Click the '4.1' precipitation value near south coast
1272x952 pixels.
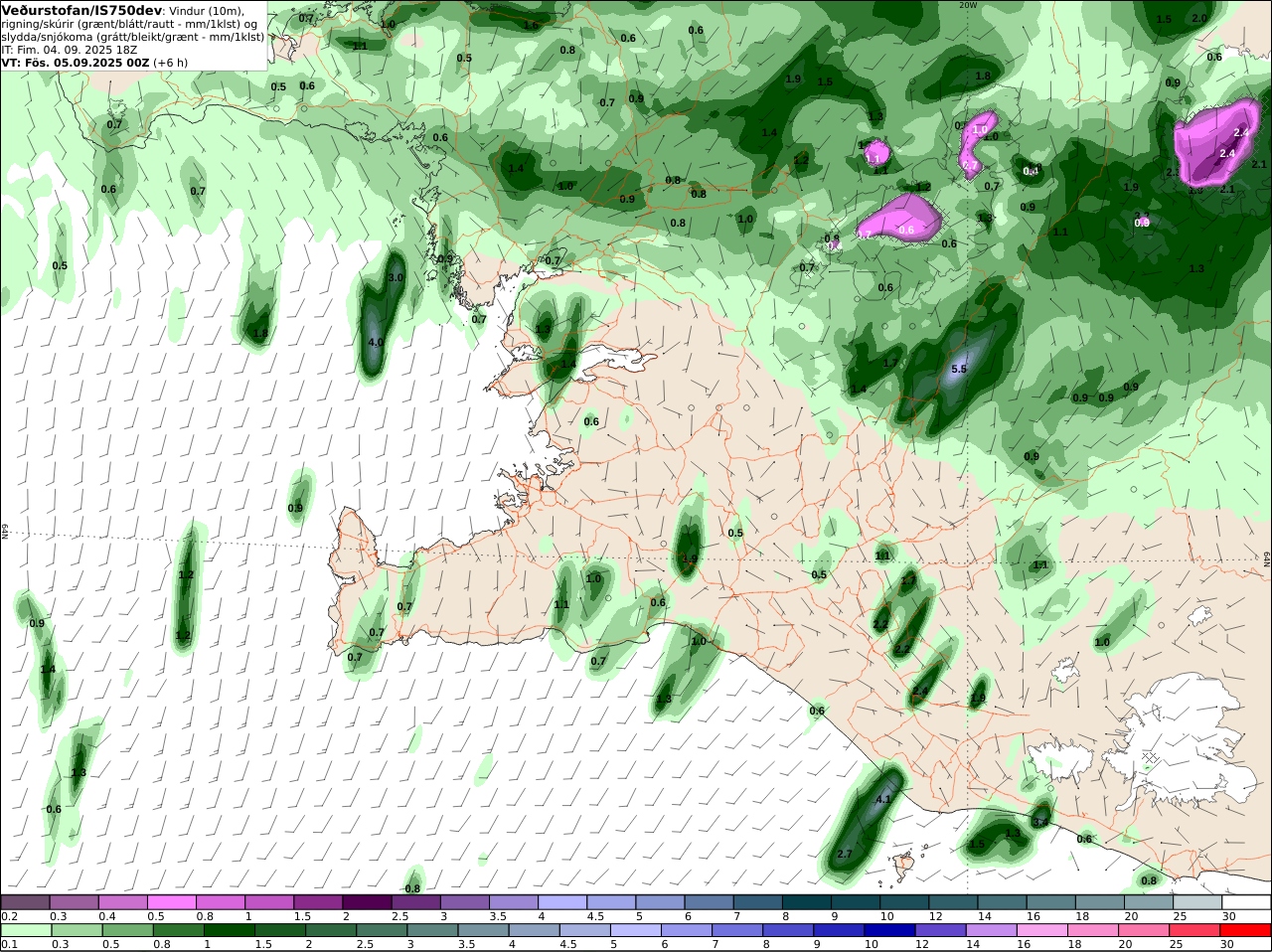(x=883, y=799)
